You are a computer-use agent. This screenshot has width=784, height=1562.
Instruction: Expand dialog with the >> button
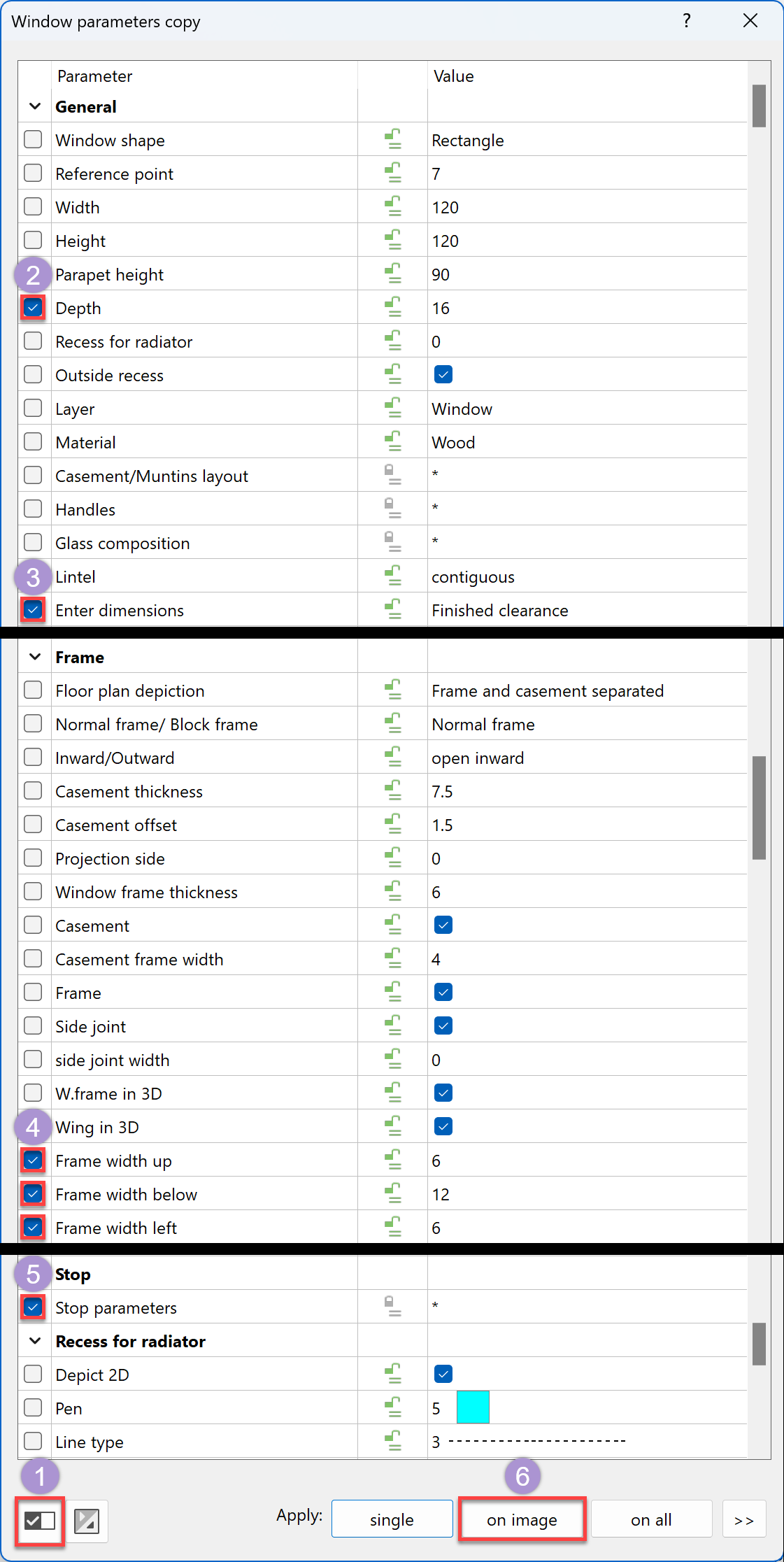[x=743, y=1519]
